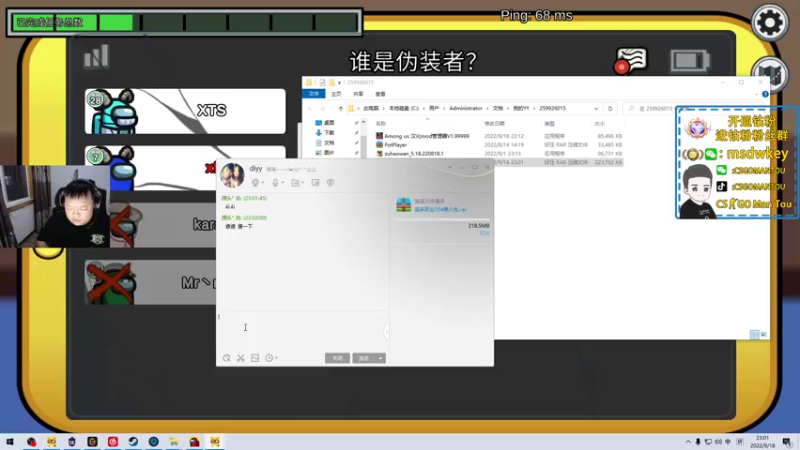Cancel the file transfer link under 218.5MB
Image resolution: width=800 pixels, height=450 pixels.
484,233
